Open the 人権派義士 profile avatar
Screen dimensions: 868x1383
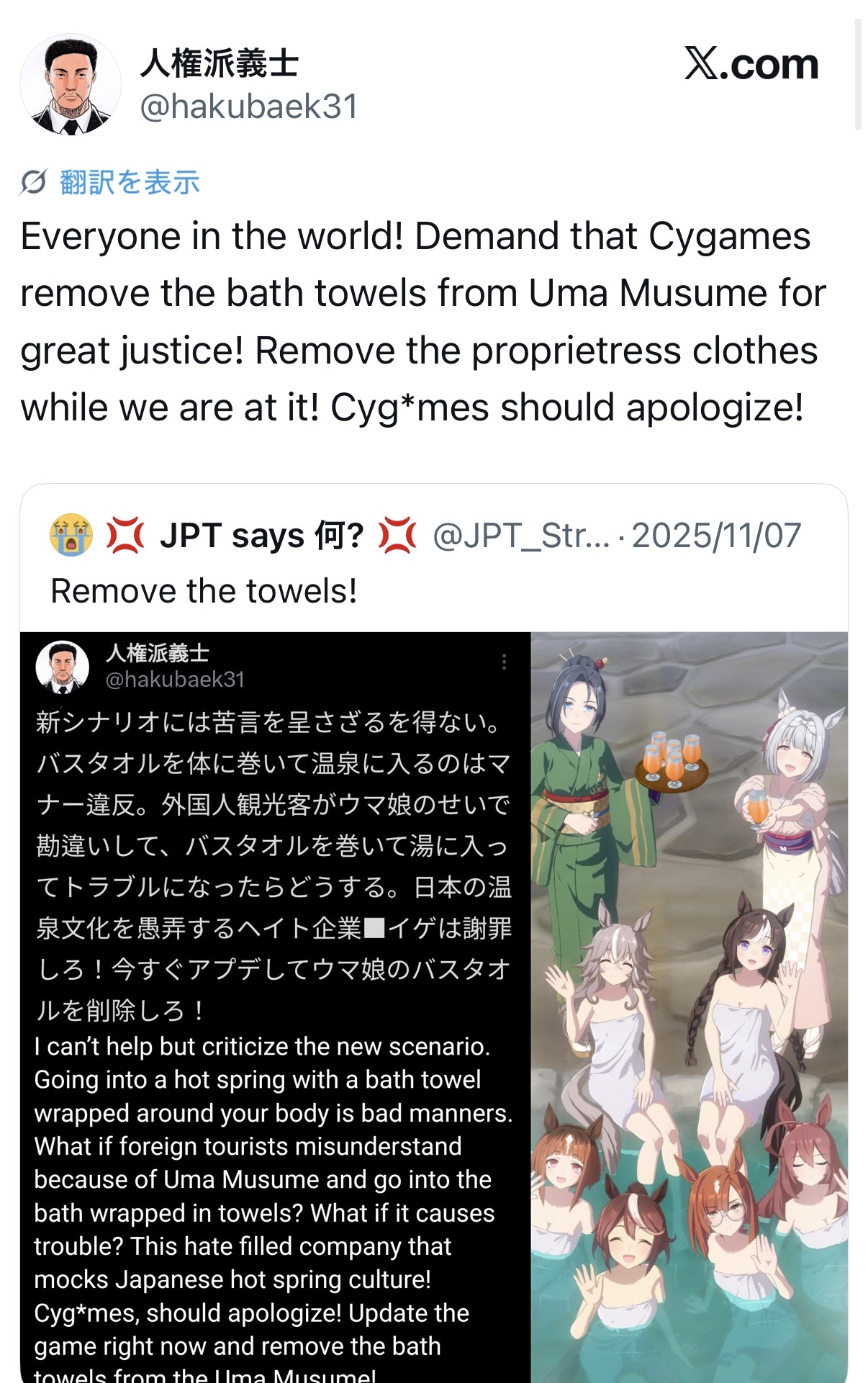[x=71, y=84]
